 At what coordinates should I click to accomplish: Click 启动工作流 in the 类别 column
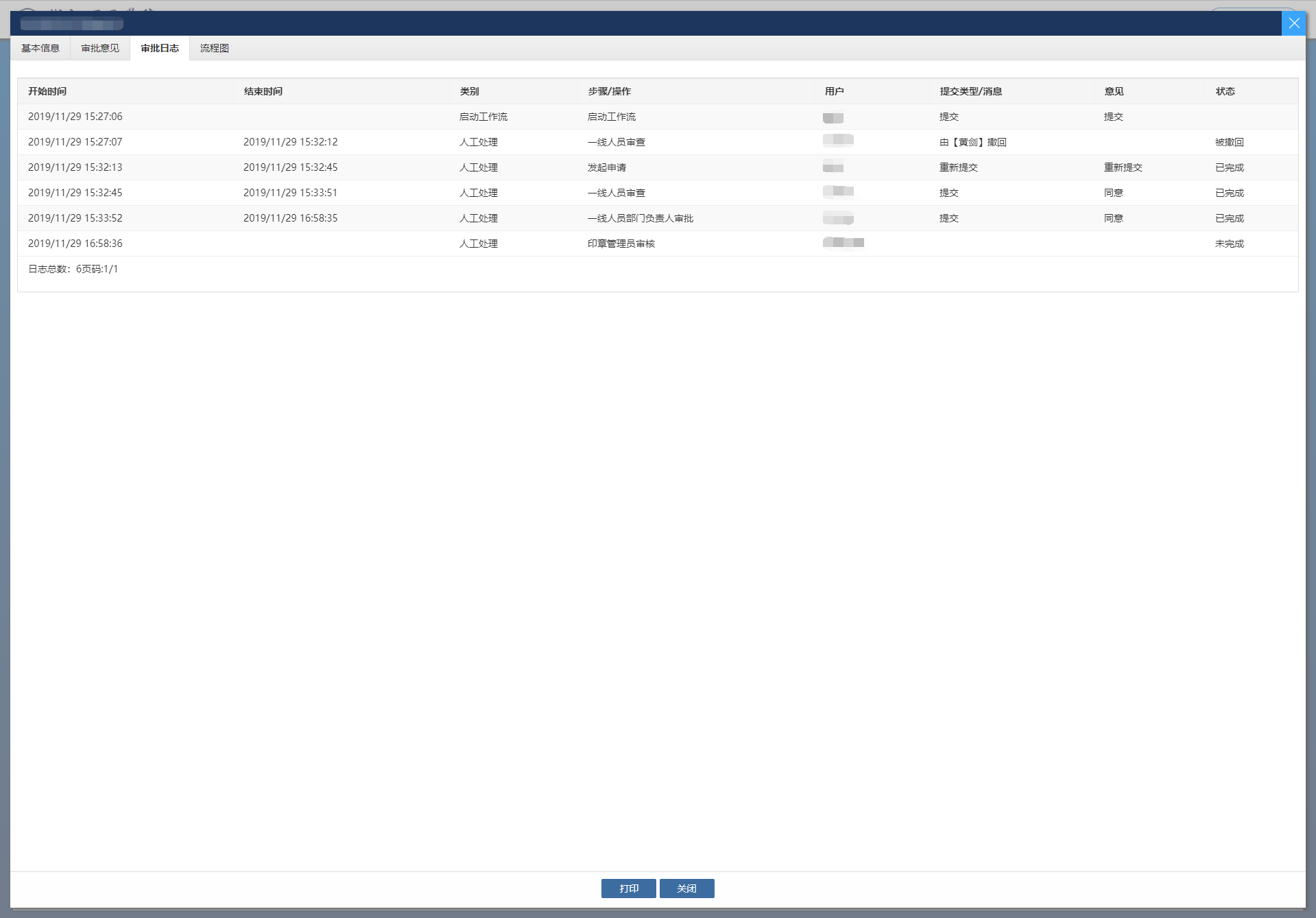pos(483,117)
